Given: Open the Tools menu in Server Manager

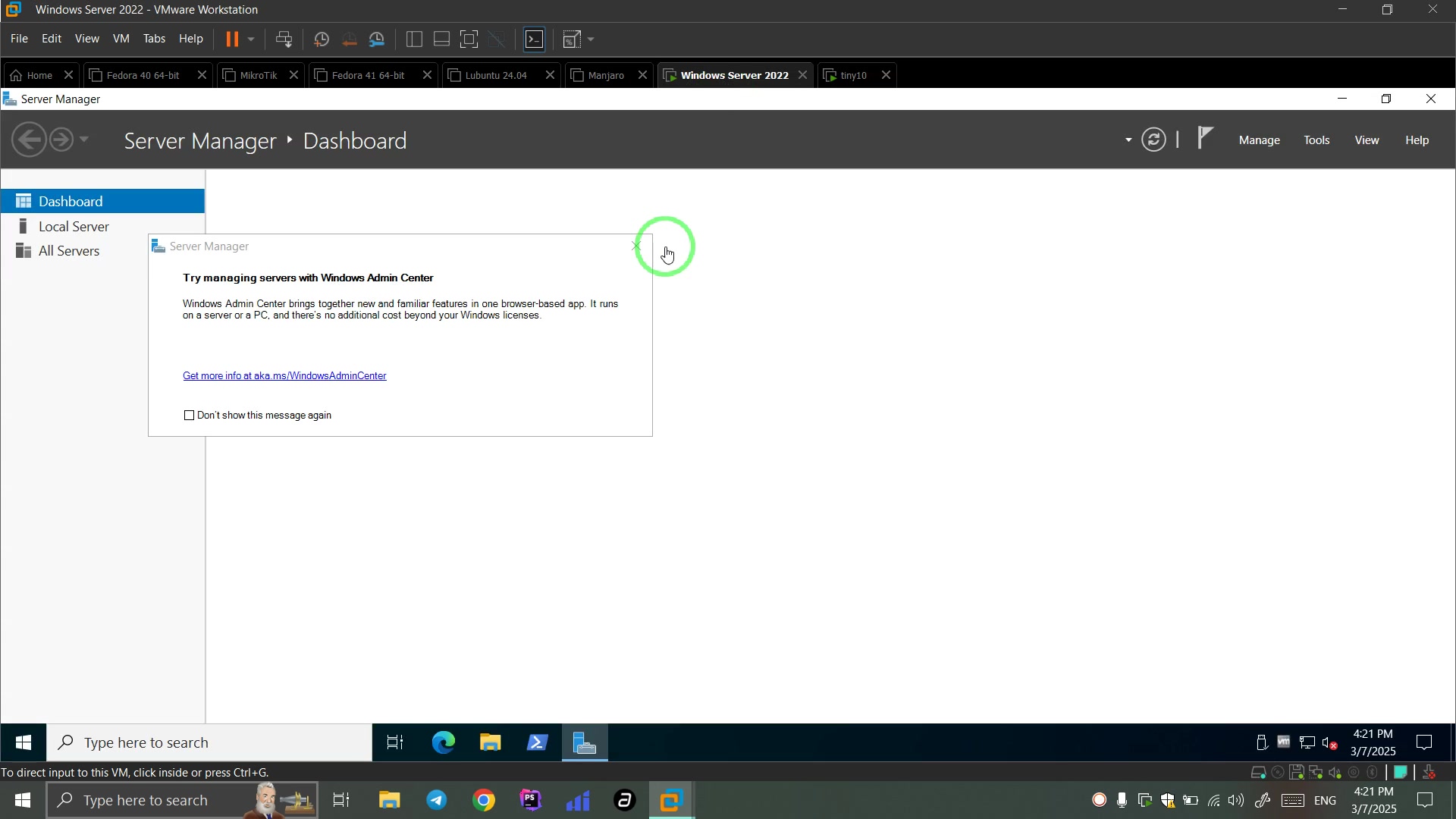Looking at the screenshot, I should point(1316,140).
